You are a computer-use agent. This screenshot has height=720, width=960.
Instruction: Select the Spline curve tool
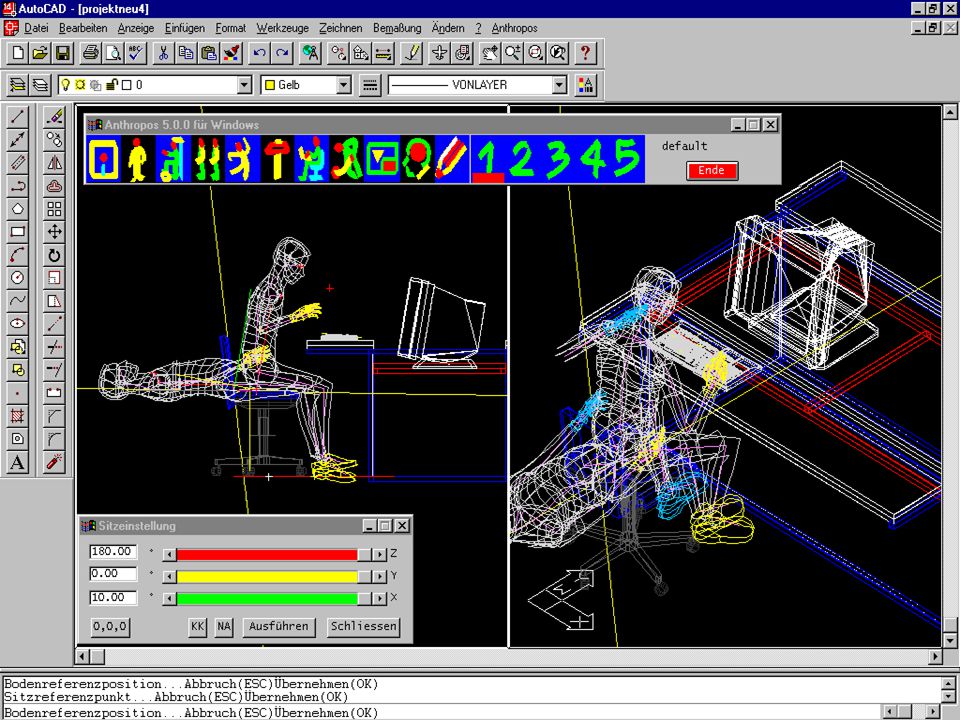pyautogui.click(x=17, y=300)
